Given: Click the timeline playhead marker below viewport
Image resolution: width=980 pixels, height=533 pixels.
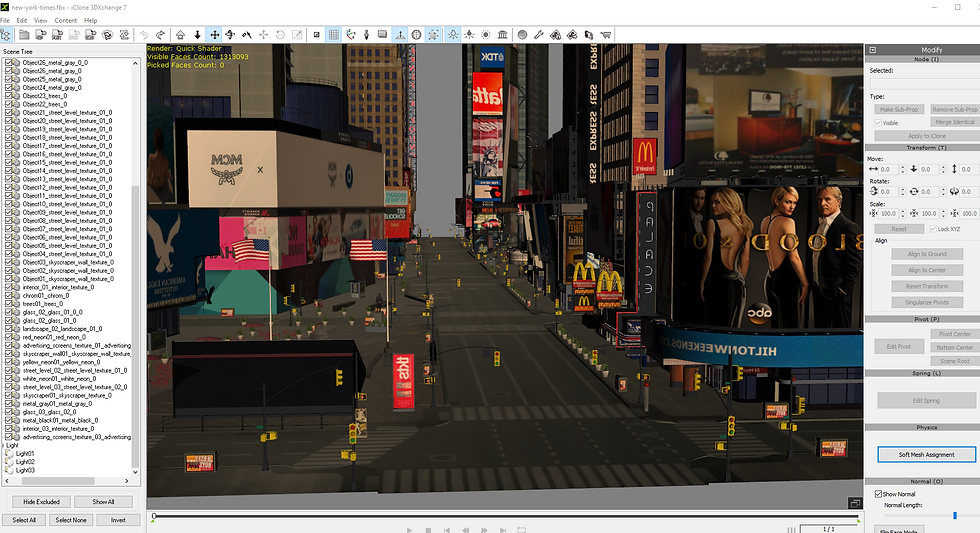Looking at the screenshot, I should pyautogui.click(x=154, y=517).
